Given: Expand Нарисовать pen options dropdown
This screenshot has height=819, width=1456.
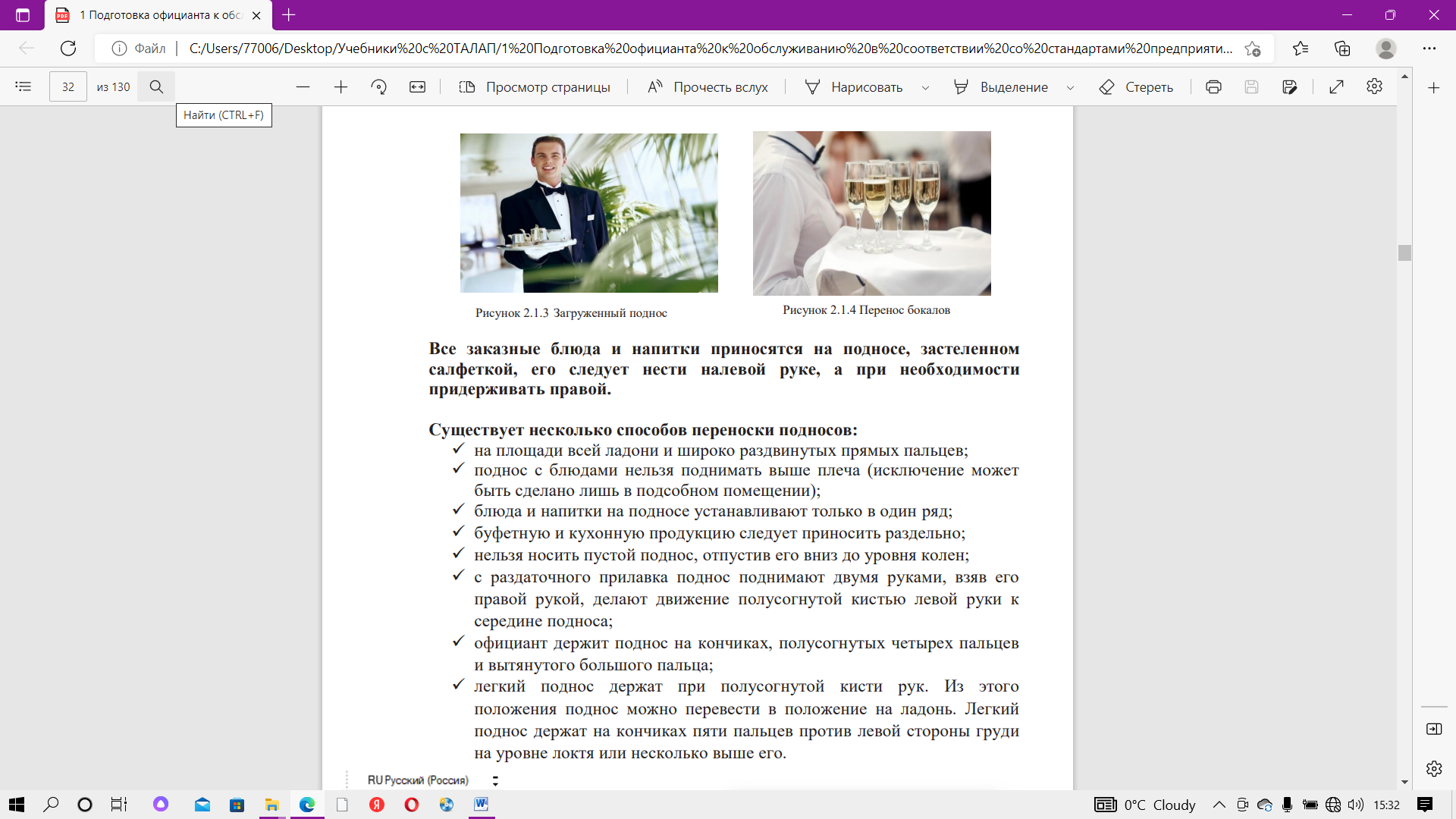Looking at the screenshot, I should coord(925,87).
